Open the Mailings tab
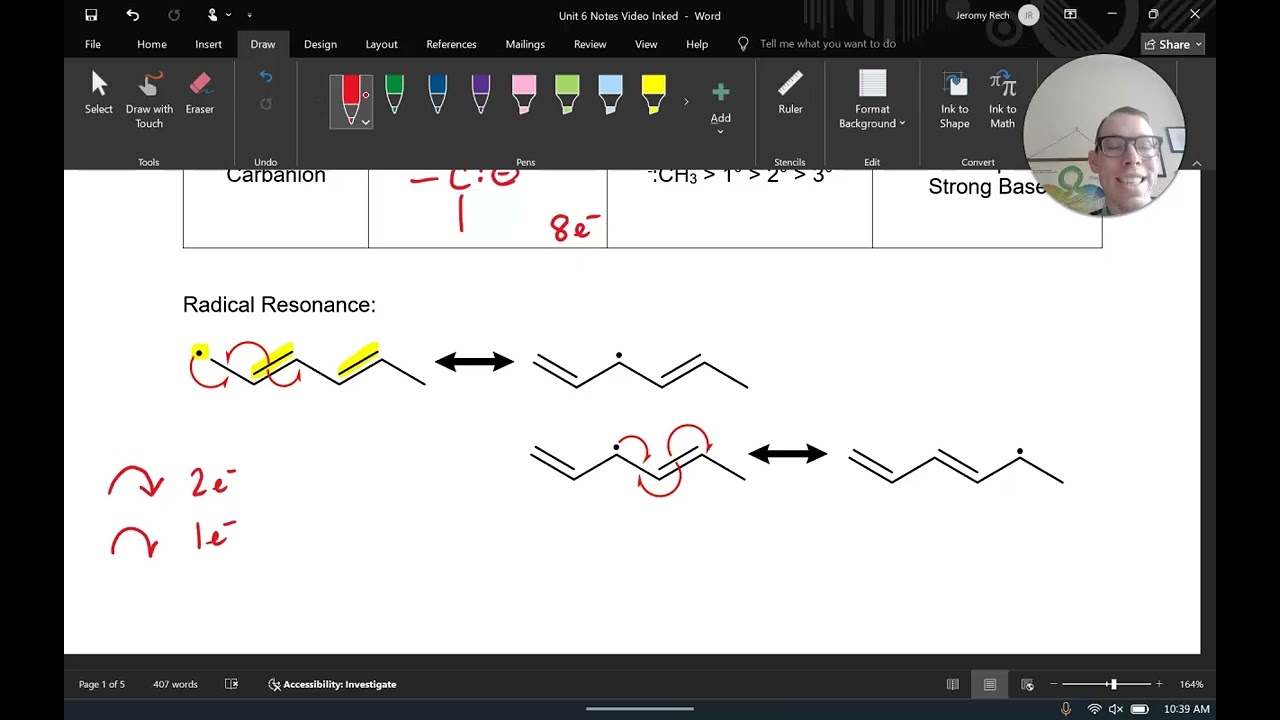Image resolution: width=1280 pixels, height=720 pixels. tap(525, 44)
